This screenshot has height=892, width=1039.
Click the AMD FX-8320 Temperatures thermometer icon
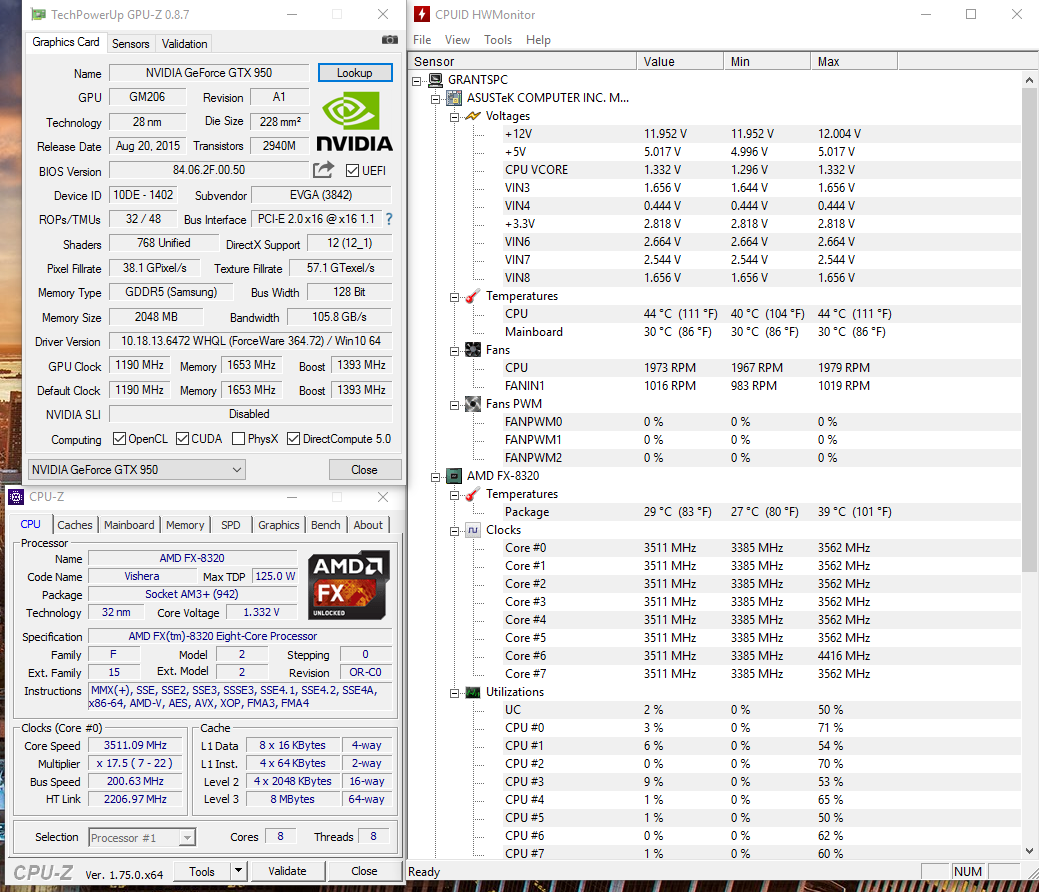[472, 494]
